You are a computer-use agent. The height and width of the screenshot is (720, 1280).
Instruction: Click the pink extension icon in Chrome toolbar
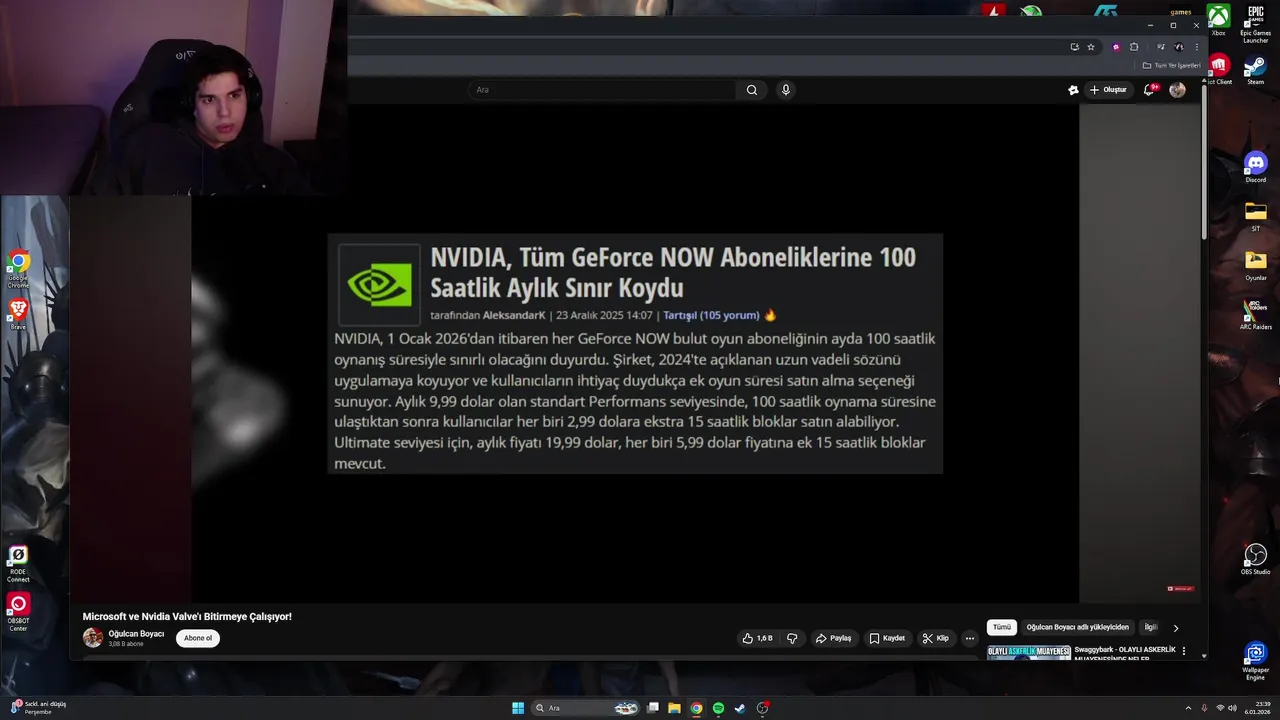pyautogui.click(x=1116, y=47)
